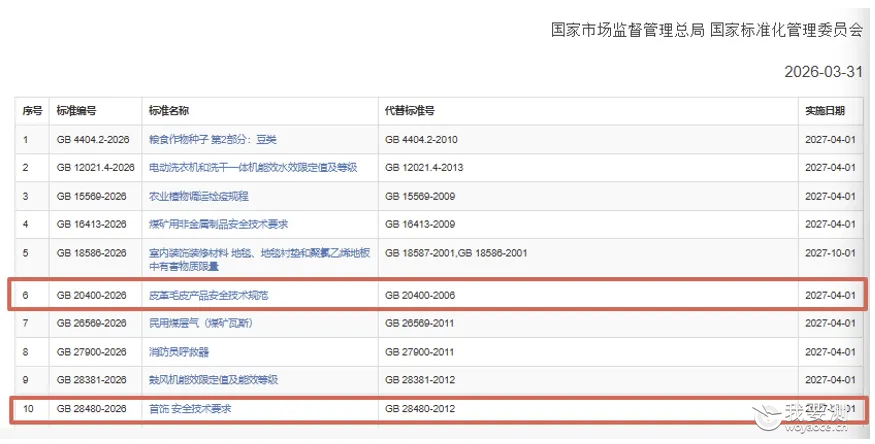The height and width of the screenshot is (444, 875).
Task: Open the 农业植物调运检疫规程 link
Action: point(199,196)
